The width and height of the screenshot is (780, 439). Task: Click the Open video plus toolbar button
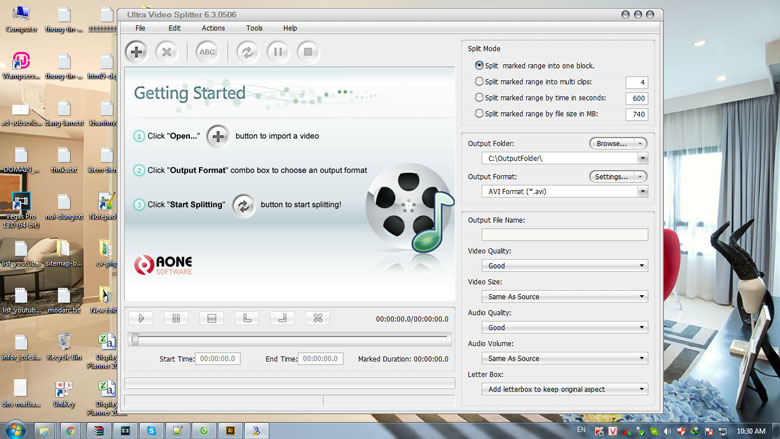pyautogui.click(x=136, y=52)
